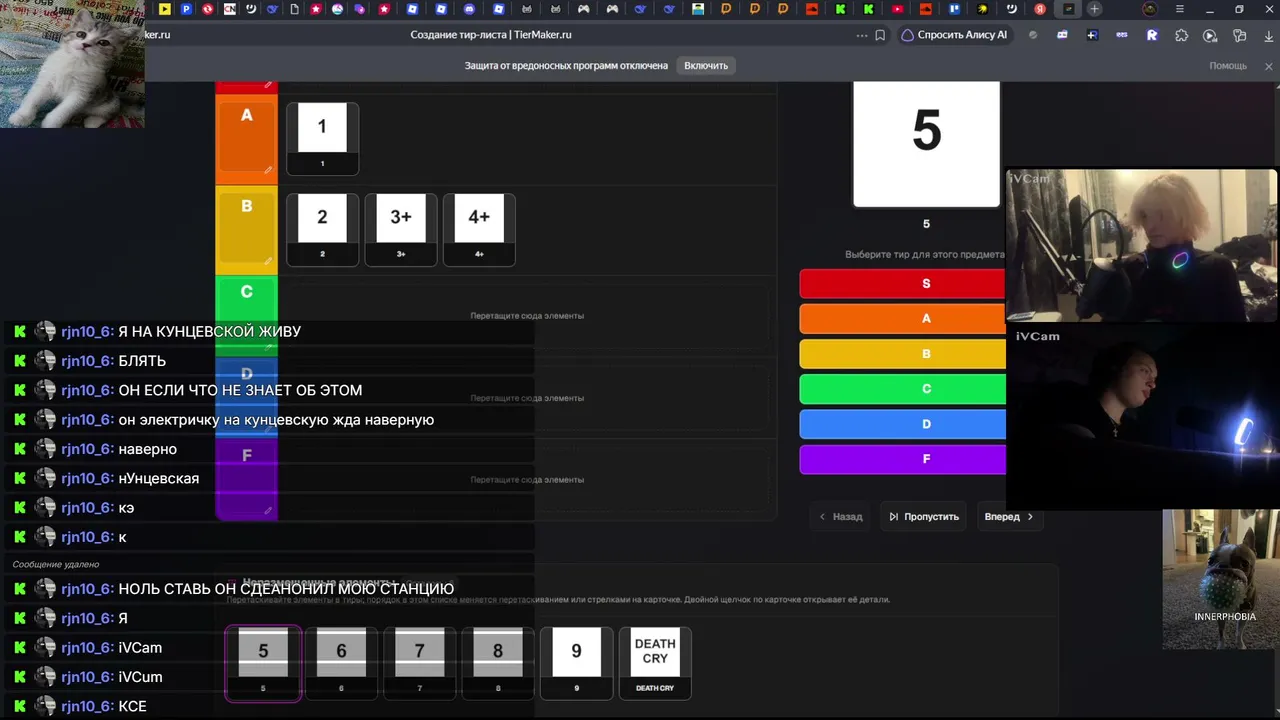1280x720 pixels.
Task: Click the top iVCam webcam feed
Action: pyautogui.click(x=1142, y=246)
